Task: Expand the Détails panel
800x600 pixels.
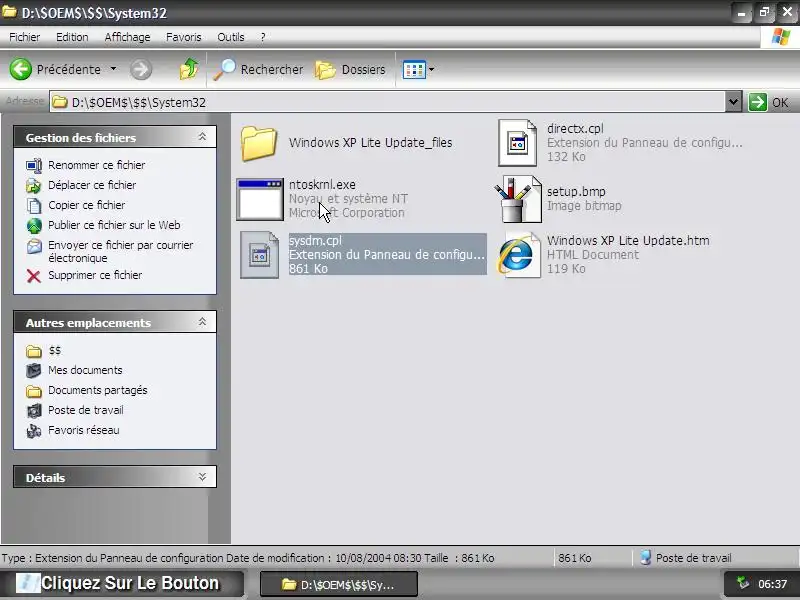Action: [202, 477]
